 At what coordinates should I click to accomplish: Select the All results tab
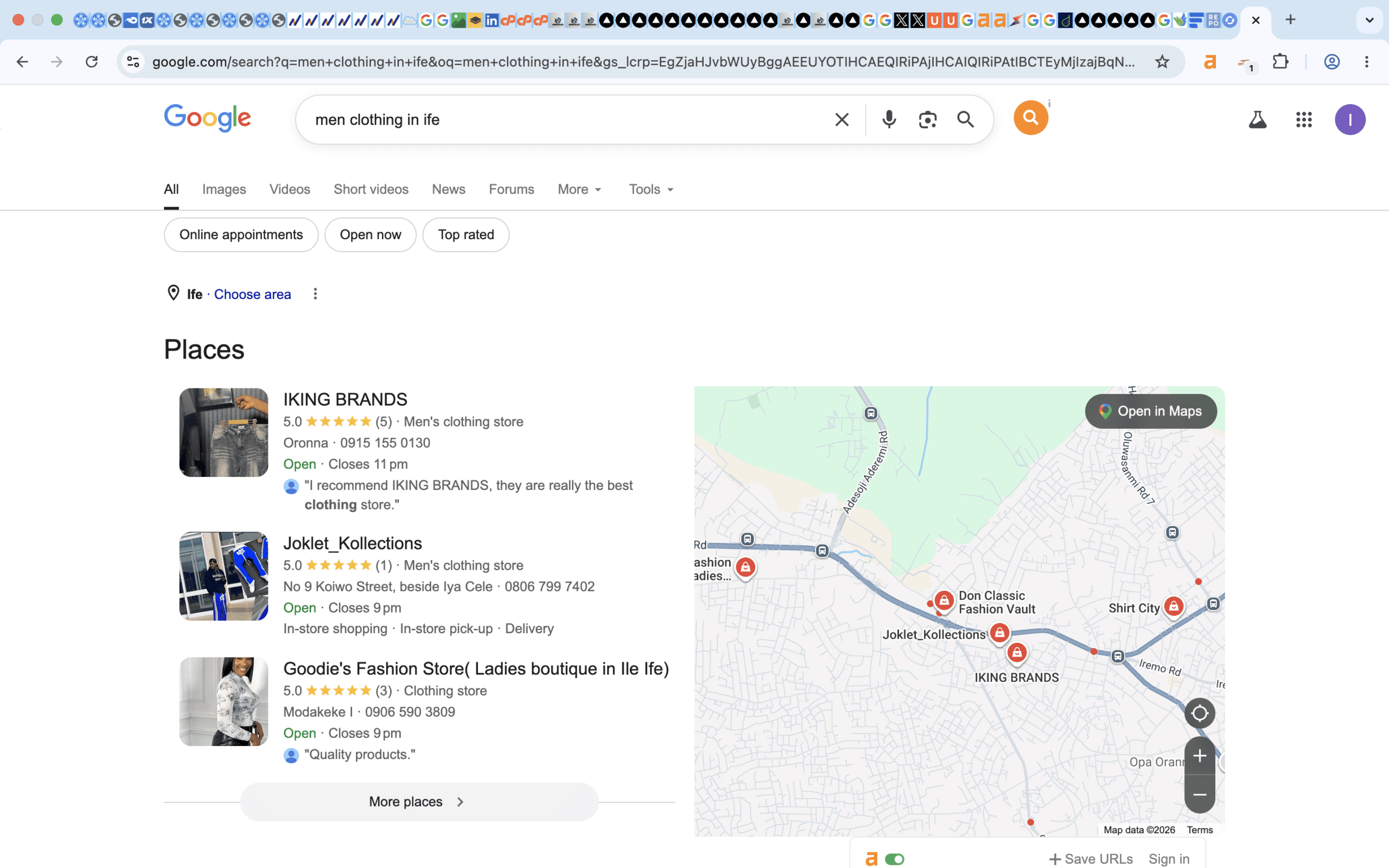[x=171, y=189]
